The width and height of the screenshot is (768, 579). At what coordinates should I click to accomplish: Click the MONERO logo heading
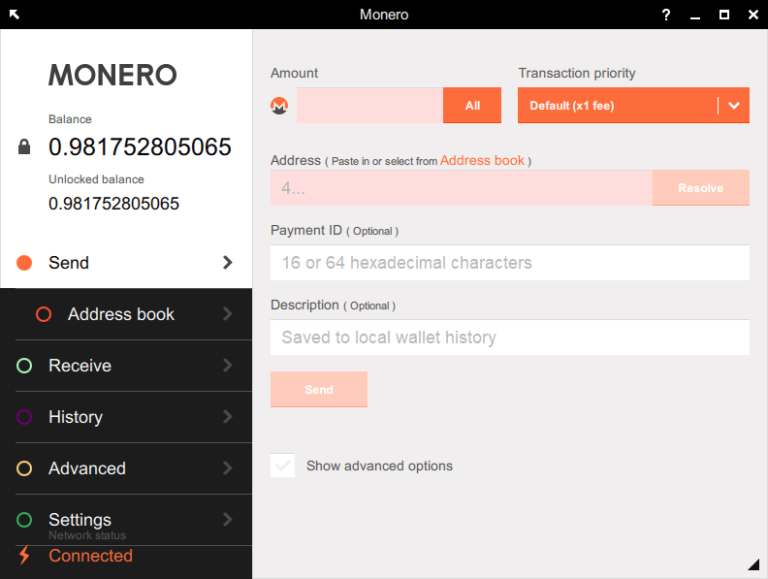pyautogui.click(x=113, y=75)
